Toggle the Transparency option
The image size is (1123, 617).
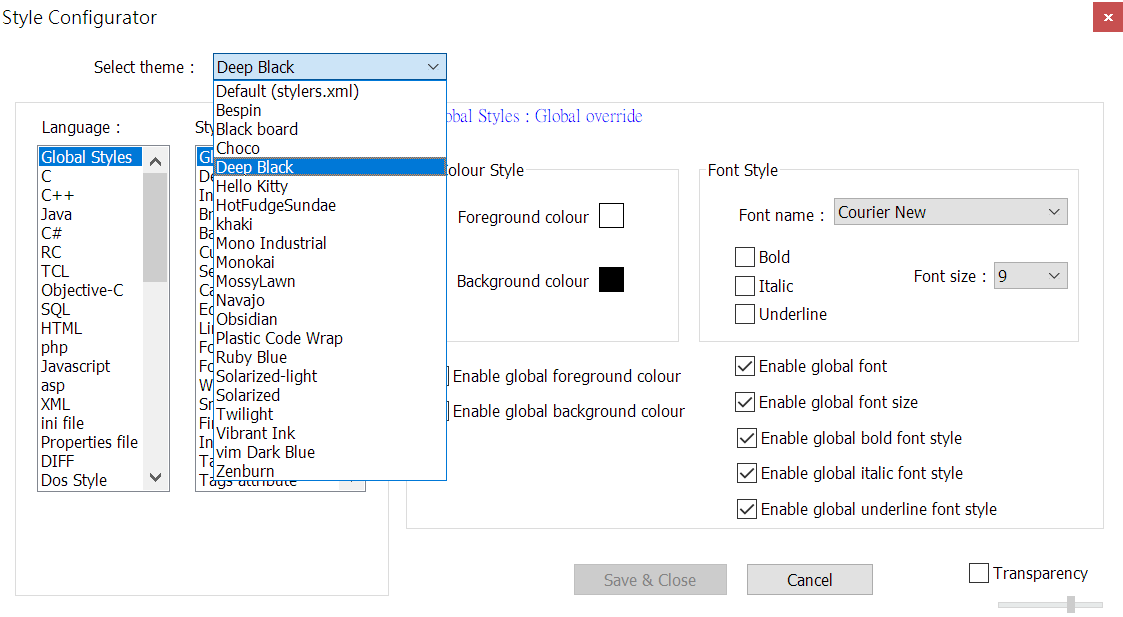[978, 572]
